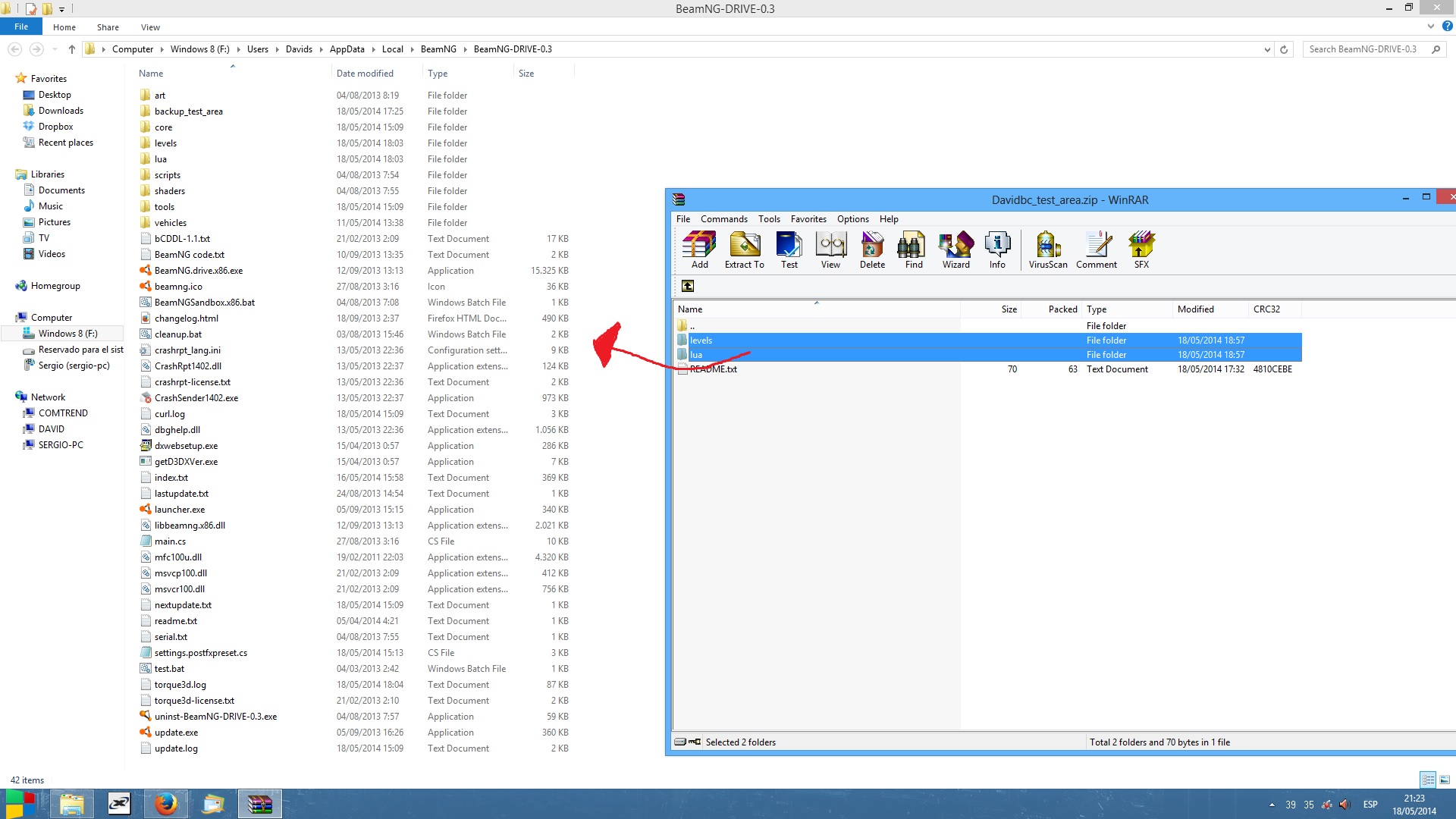Switch to large icons view toggle

pos(1445,780)
